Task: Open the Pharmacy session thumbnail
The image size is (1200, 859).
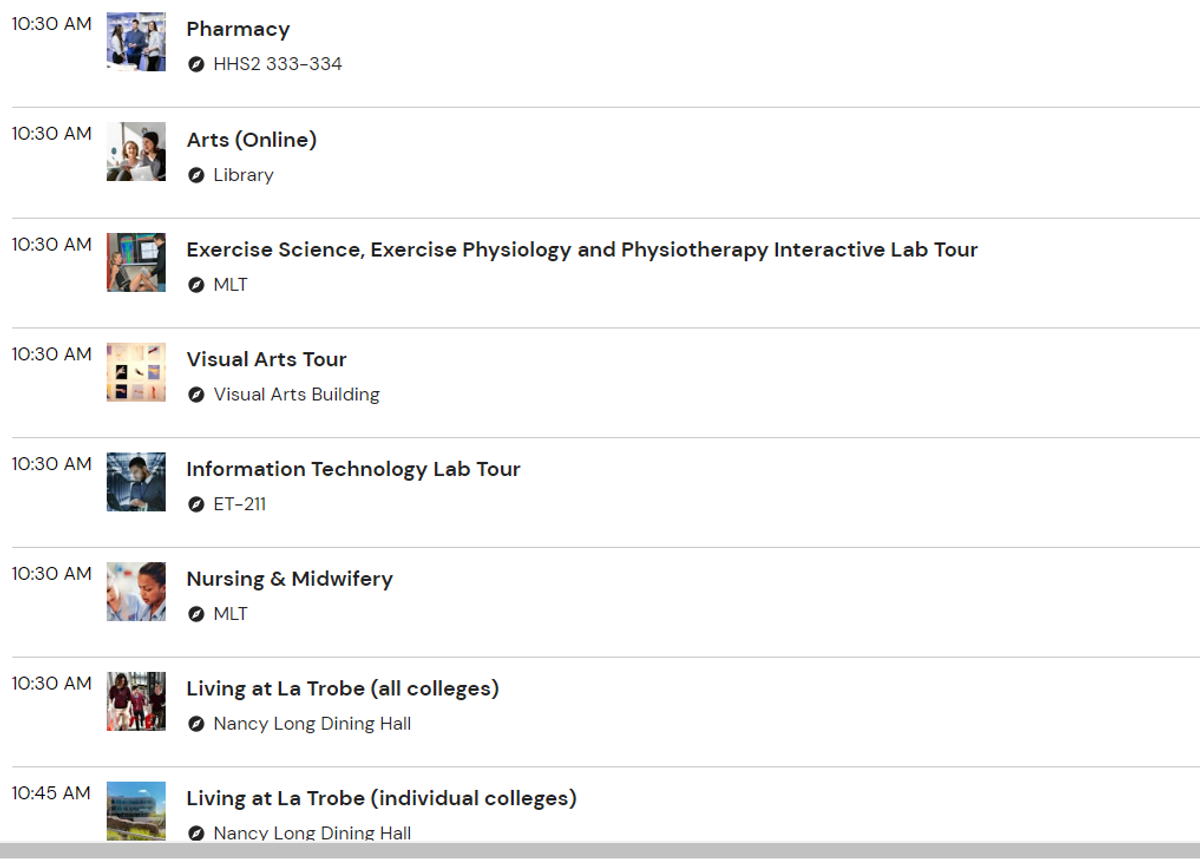Action: pos(136,42)
